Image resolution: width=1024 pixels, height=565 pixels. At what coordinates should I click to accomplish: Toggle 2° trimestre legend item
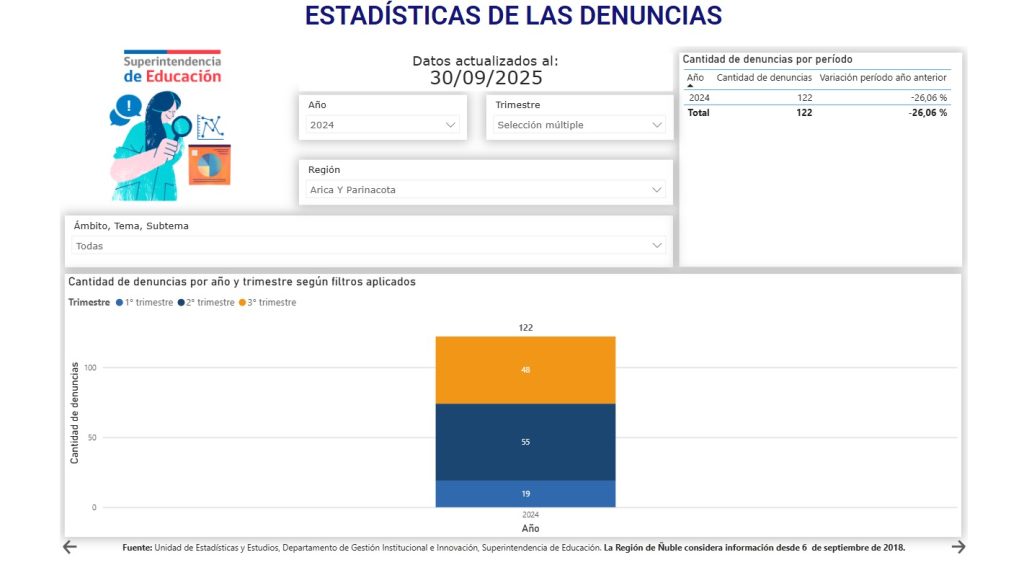pos(209,302)
